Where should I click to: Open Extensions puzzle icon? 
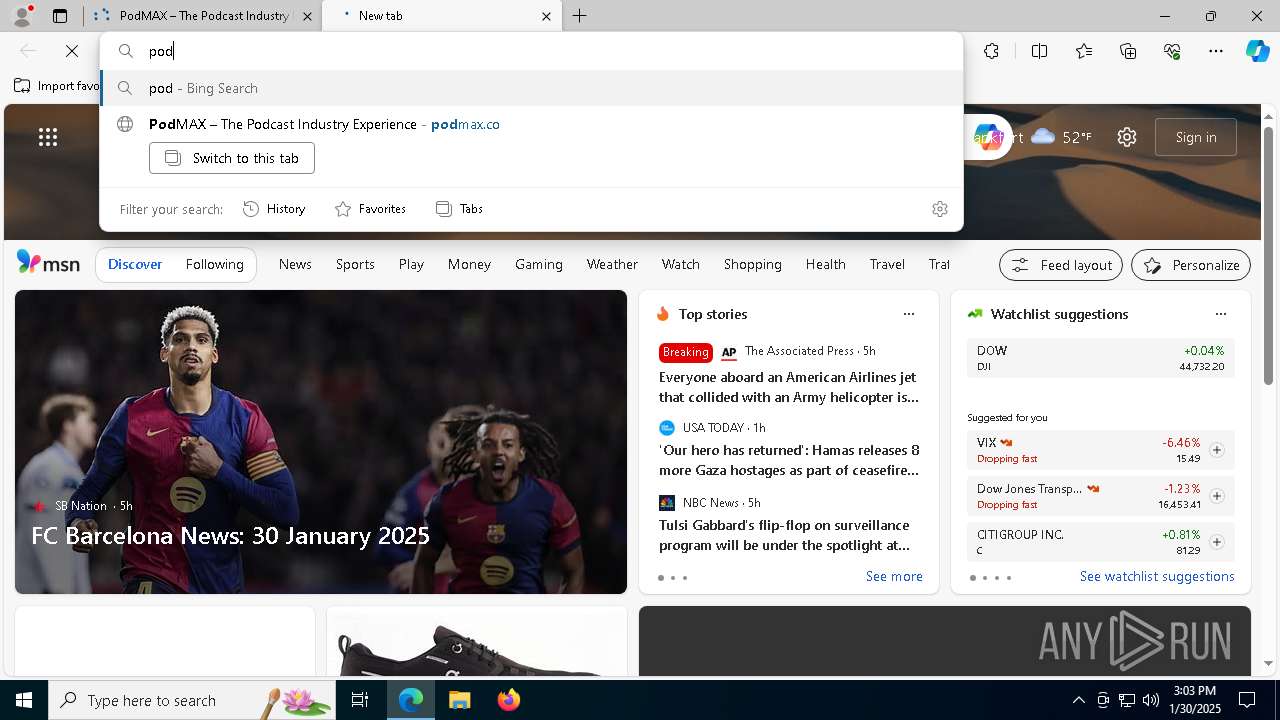(x=991, y=51)
